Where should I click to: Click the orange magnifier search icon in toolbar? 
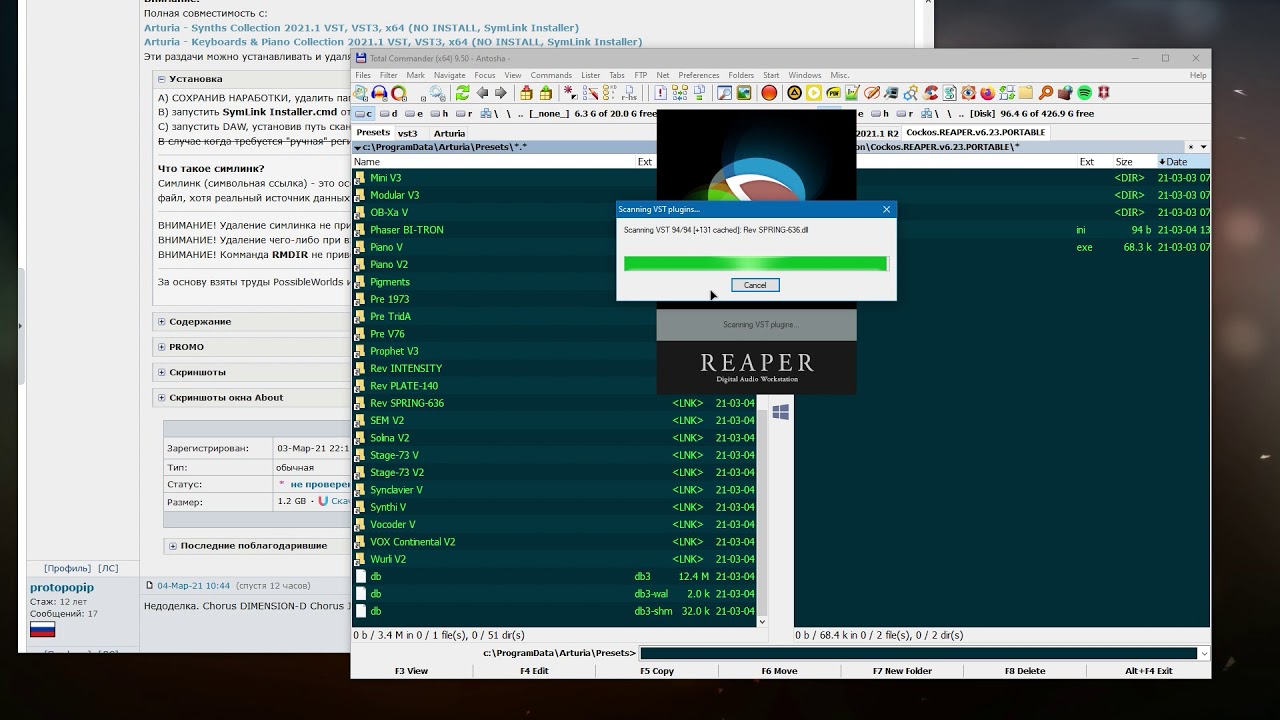(x=1045, y=93)
